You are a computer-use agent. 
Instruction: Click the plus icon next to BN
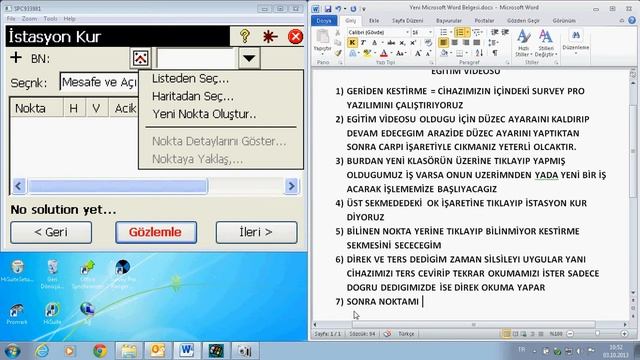pos(16,58)
